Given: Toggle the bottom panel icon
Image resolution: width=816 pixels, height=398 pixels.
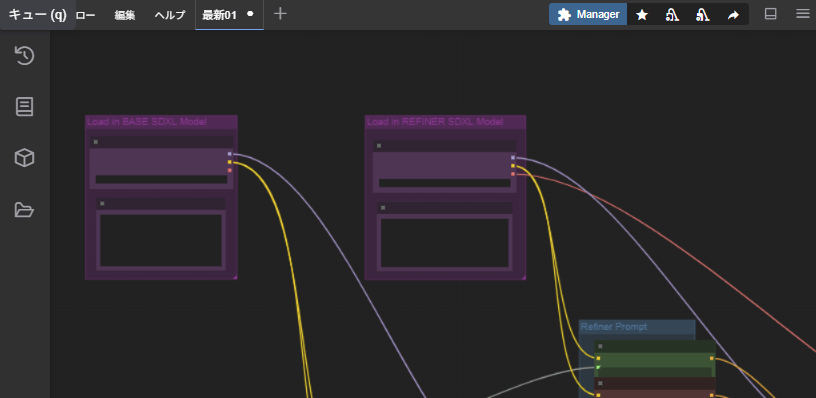Looking at the screenshot, I should click(771, 14).
